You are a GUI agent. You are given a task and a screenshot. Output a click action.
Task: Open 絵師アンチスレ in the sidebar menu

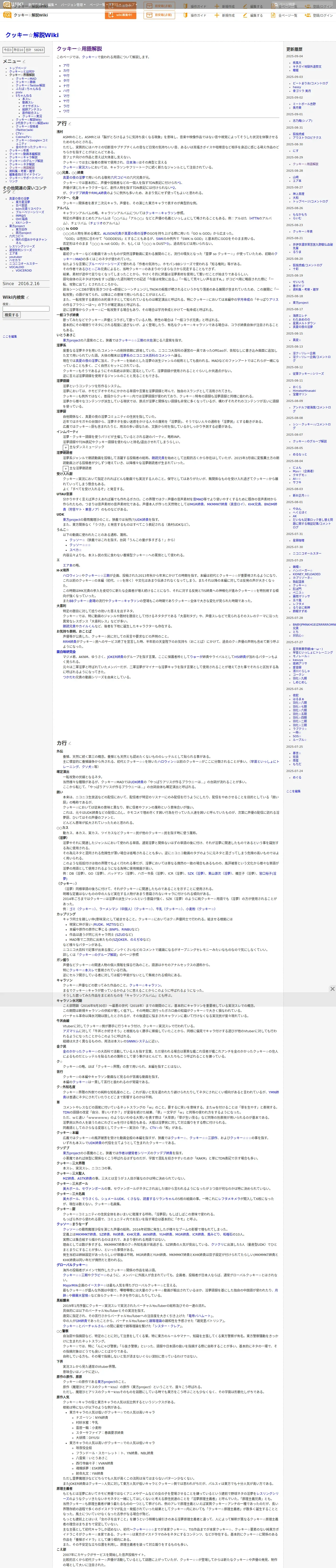(x=32, y=109)
